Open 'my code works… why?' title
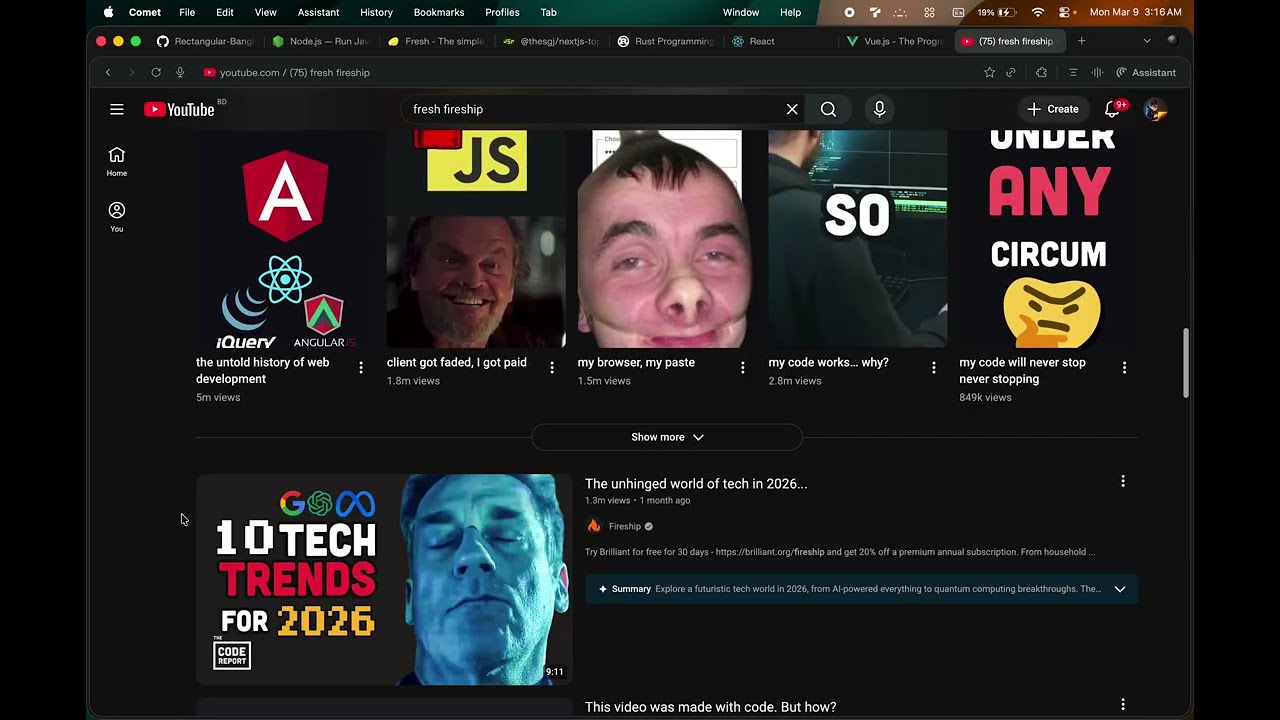1280x720 pixels. click(828, 362)
